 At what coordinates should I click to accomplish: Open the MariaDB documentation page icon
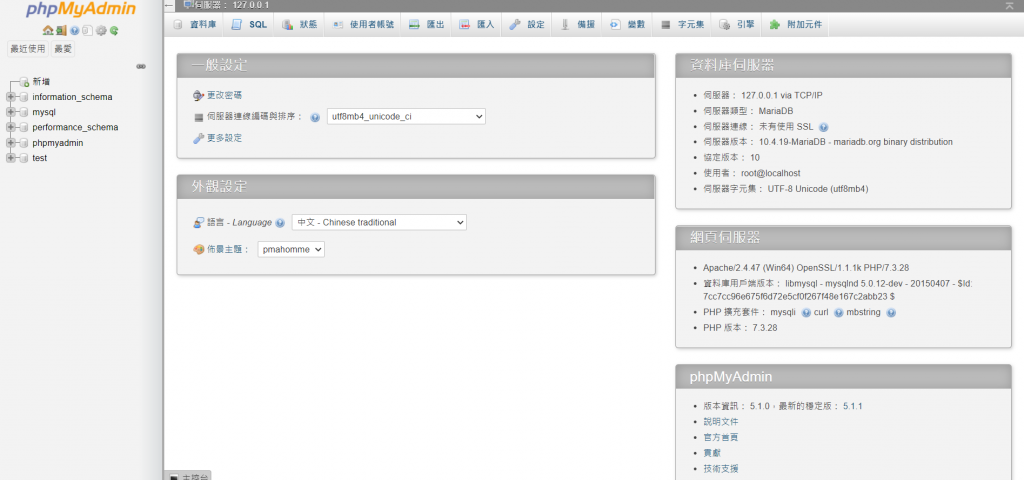pyautogui.click(x=88, y=30)
